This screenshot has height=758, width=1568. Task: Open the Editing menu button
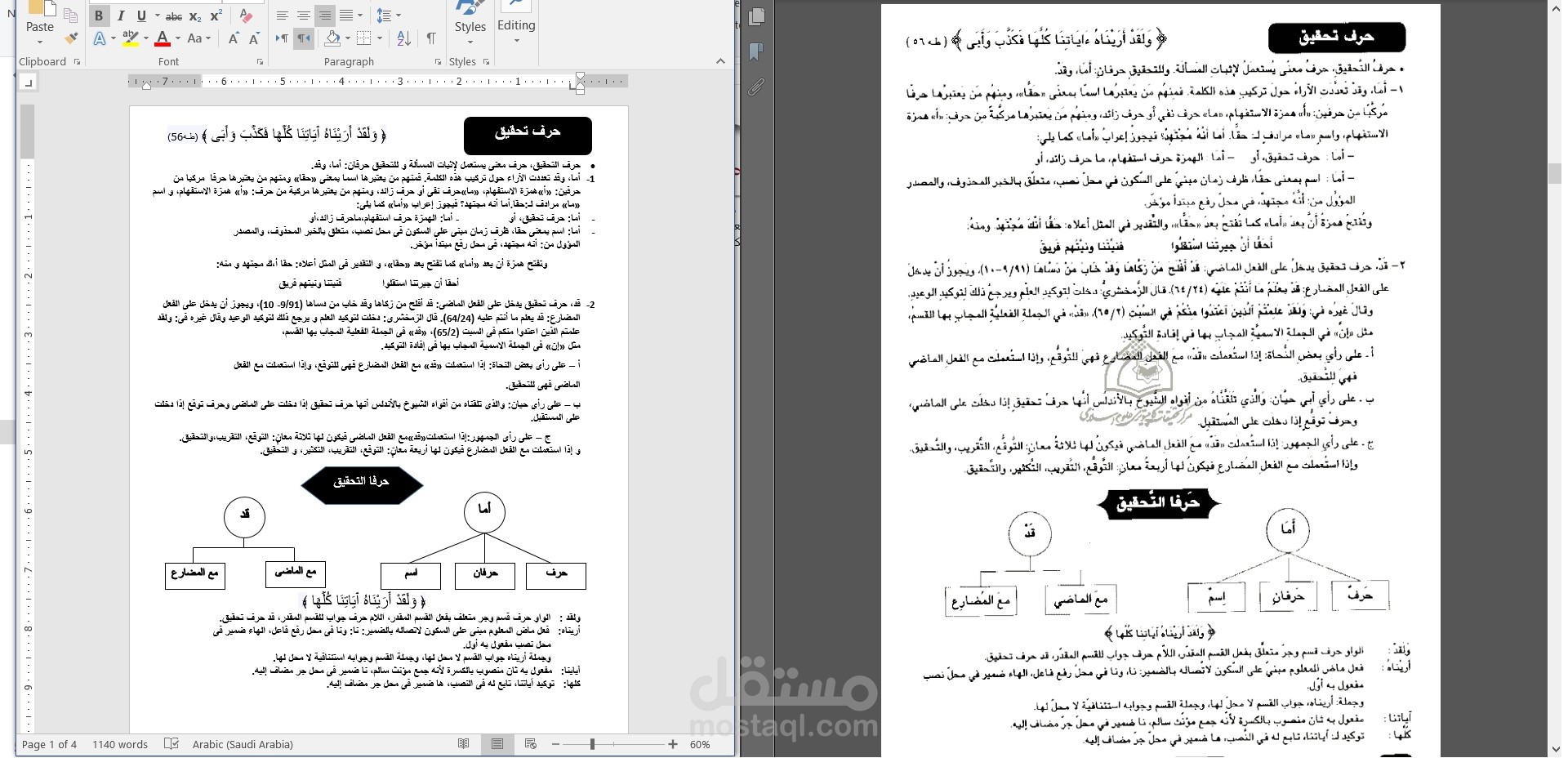[x=516, y=23]
